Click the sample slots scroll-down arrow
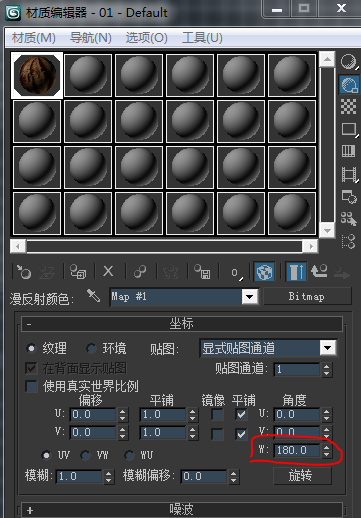This screenshot has height=518, width=361. pyautogui.click(x=327, y=230)
